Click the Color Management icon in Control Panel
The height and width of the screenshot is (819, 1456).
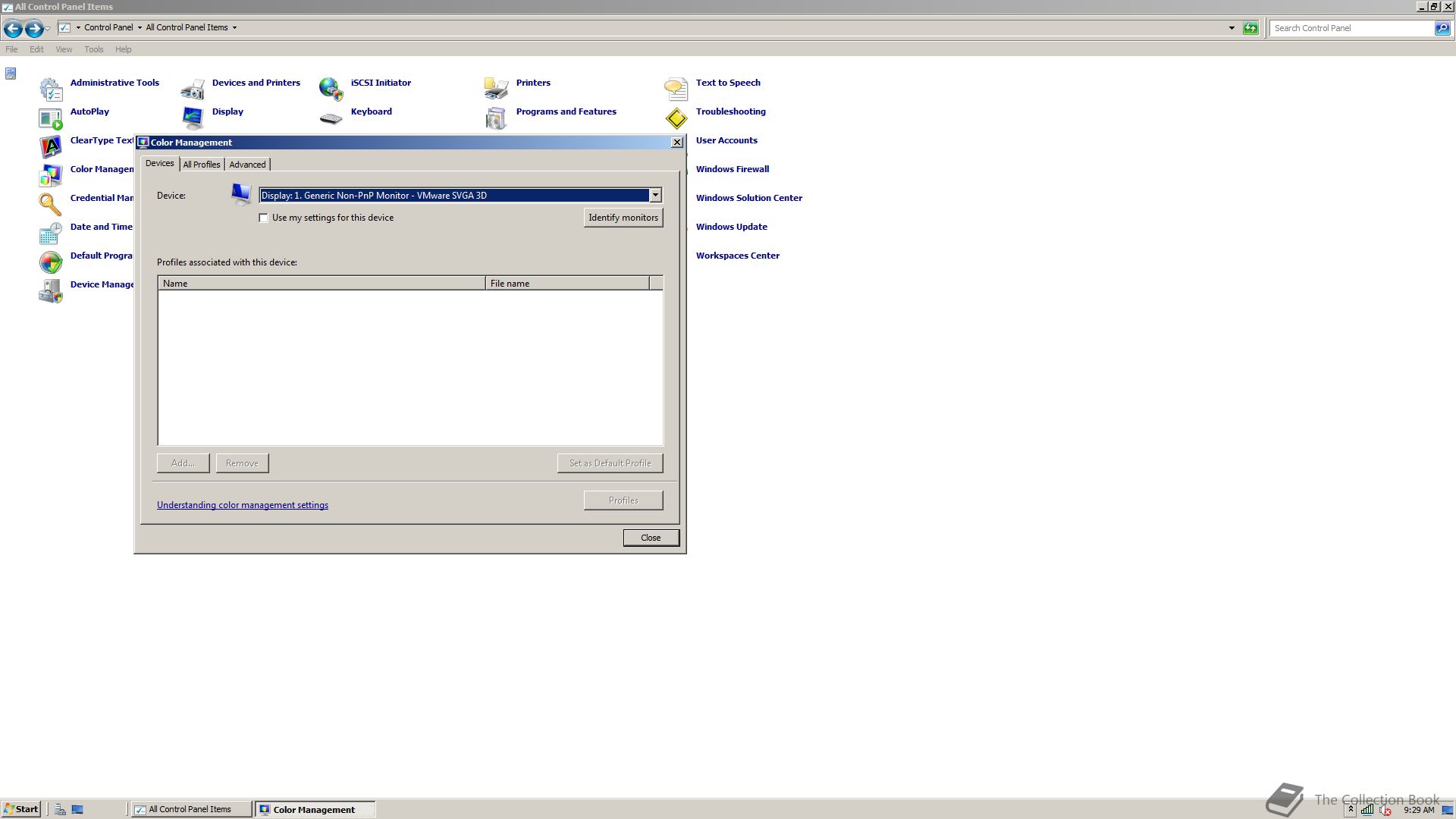(51, 176)
